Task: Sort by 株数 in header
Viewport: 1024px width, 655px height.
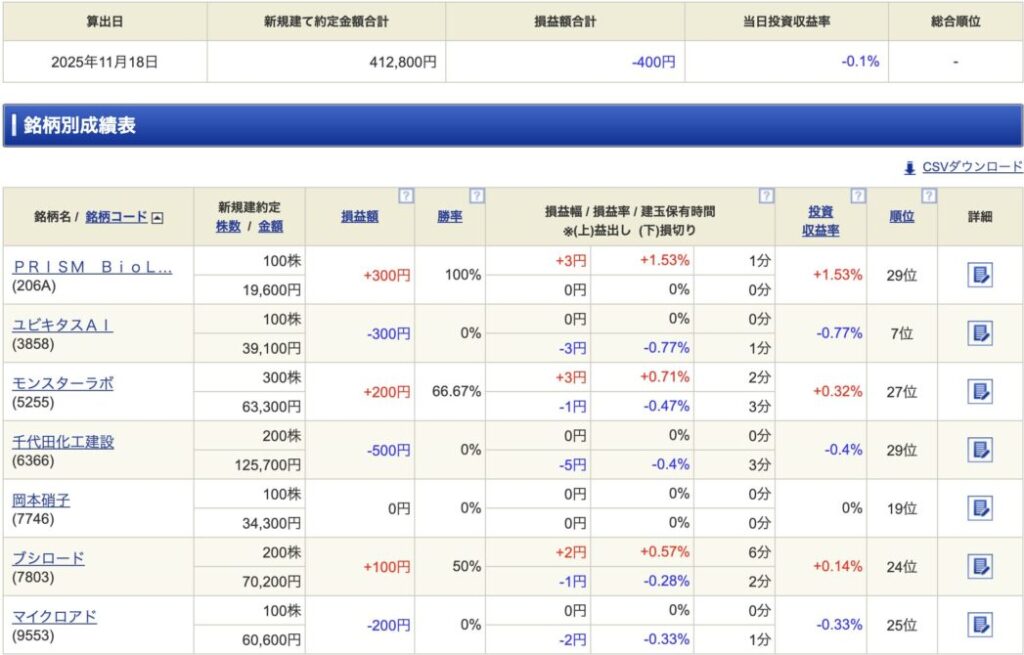Action: [x=228, y=227]
